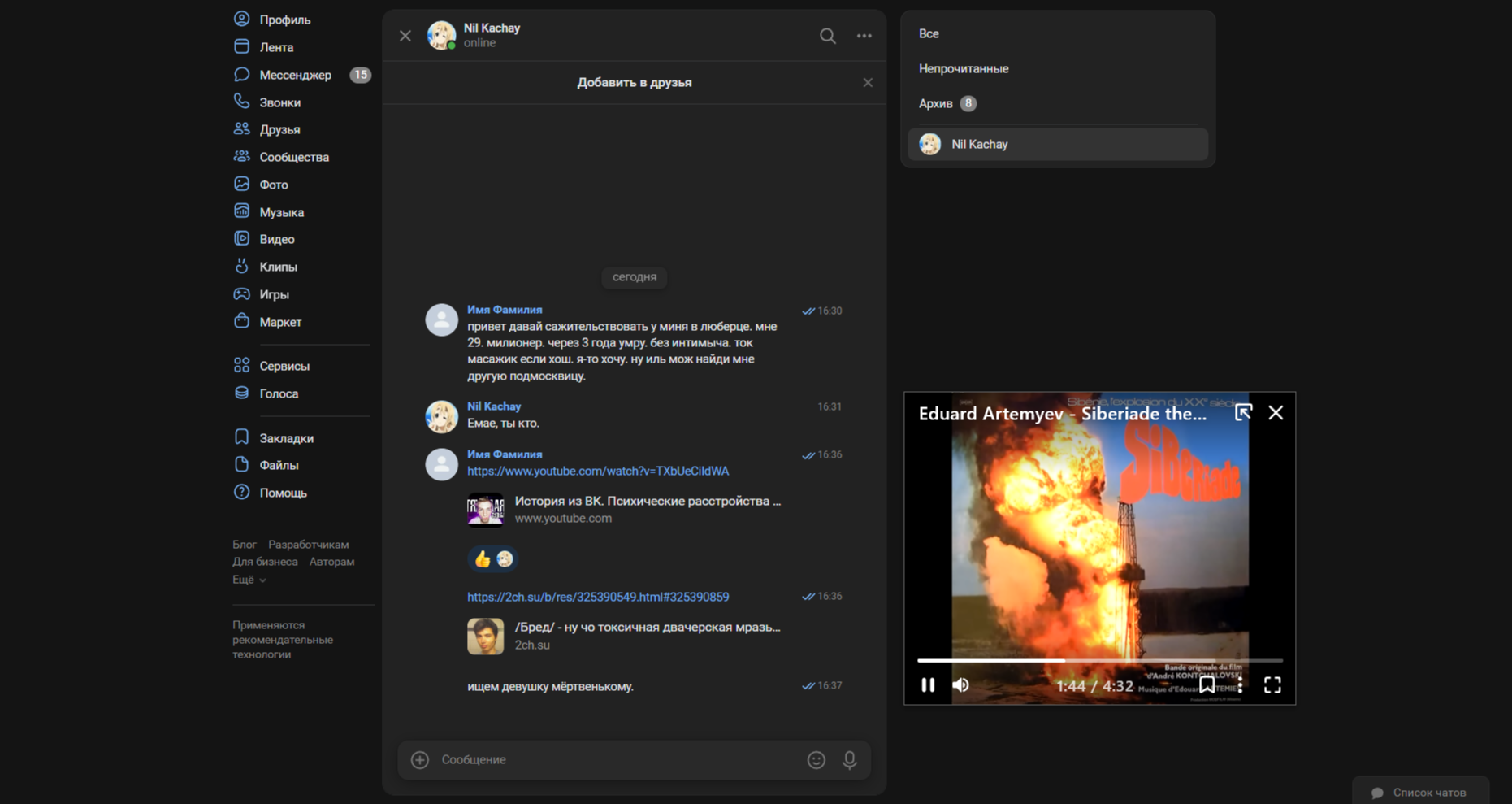Open Мессенджер with 15 unread
The width and height of the screenshot is (1512, 804).
click(x=301, y=75)
